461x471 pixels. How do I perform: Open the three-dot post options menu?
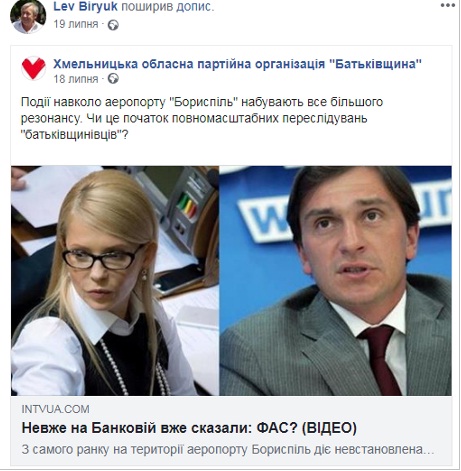(x=447, y=5)
